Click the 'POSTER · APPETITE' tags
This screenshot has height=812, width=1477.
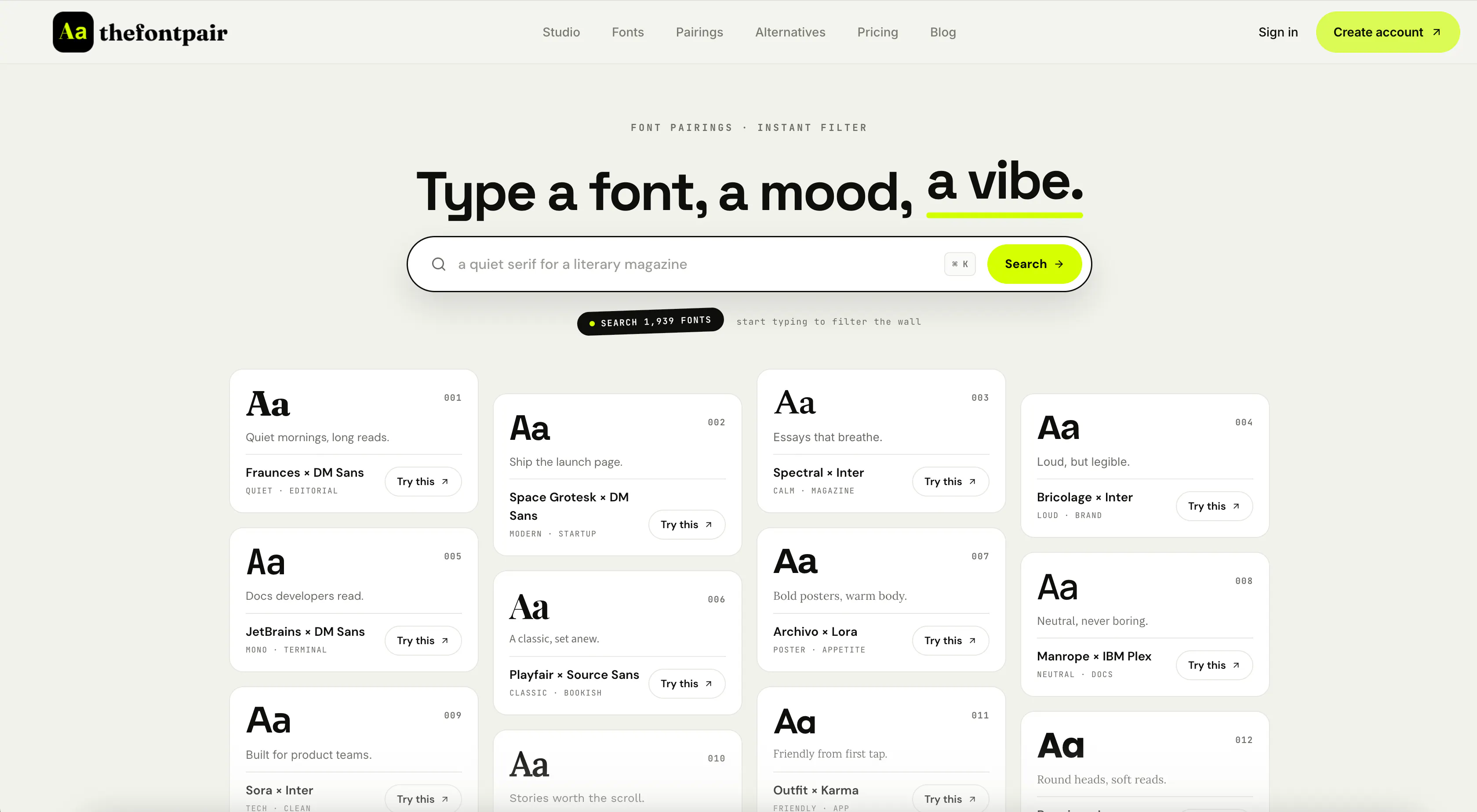click(819, 650)
